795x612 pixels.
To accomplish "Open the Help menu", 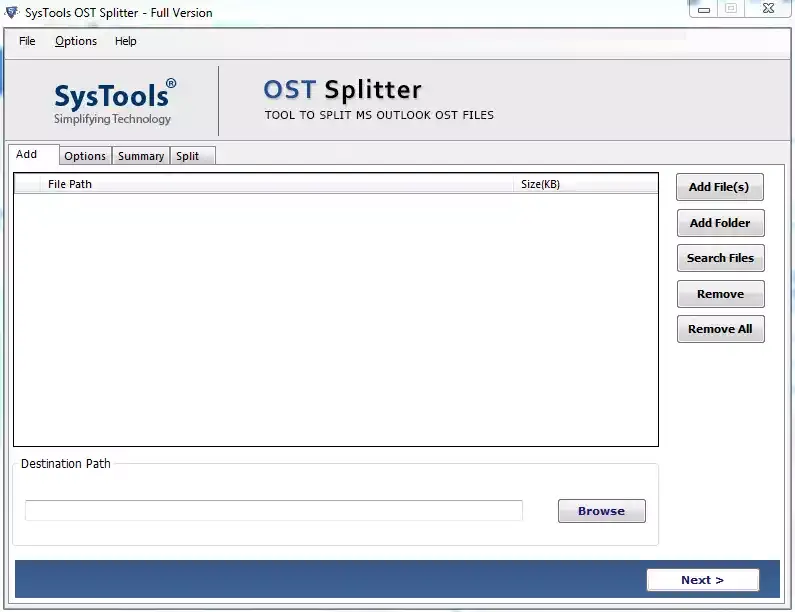I will pyautogui.click(x=125, y=41).
